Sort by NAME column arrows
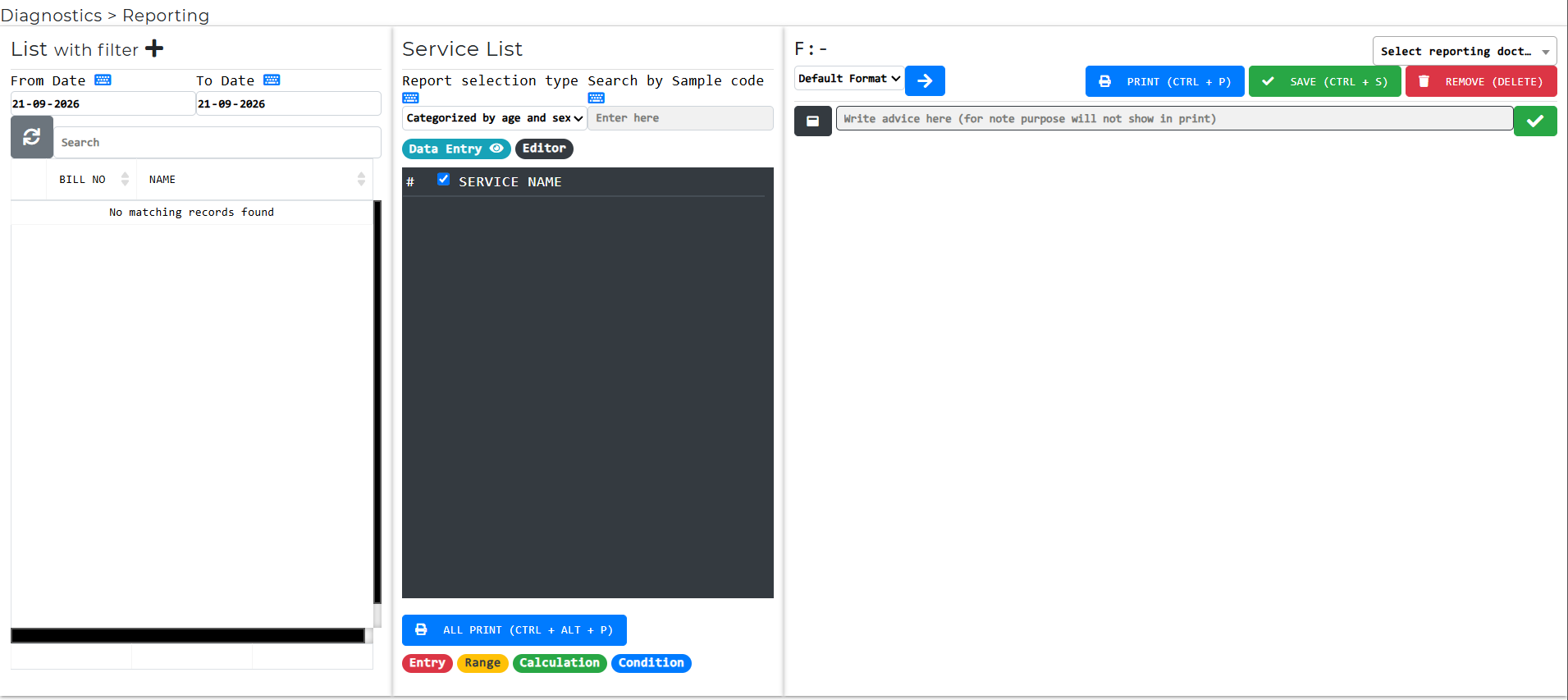This screenshot has width=1568, height=700. tap(361, 179)
